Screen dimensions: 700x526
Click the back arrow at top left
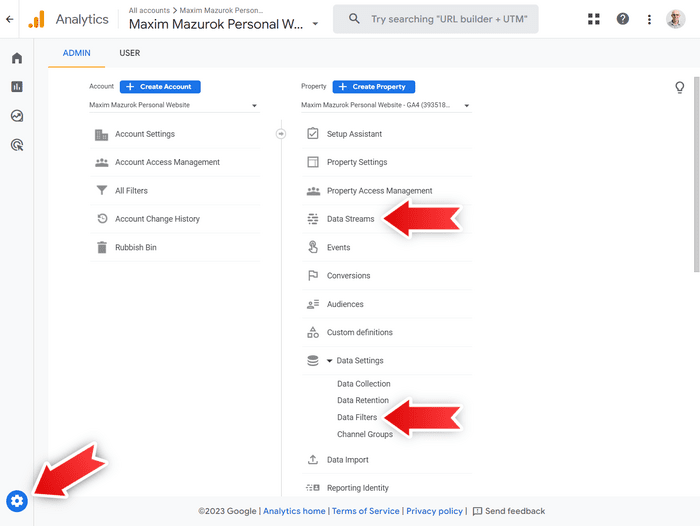point(9,19)
